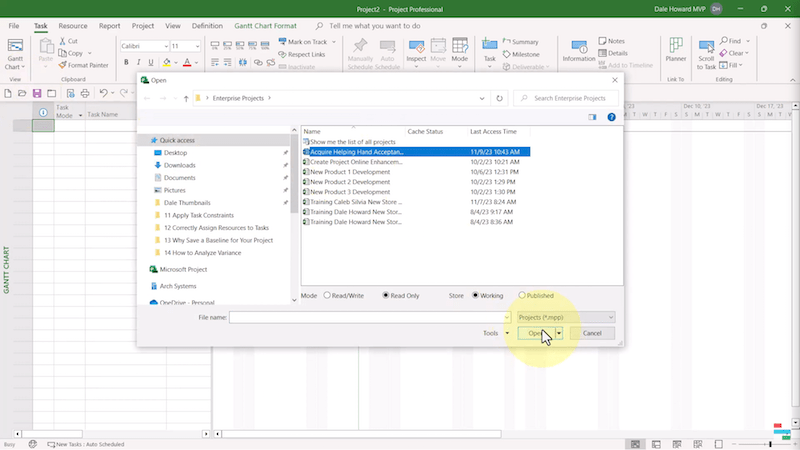Image resolution: width=800 pixels, height=450 pixels.
Task: Switch to the View ribbon tab
Action: (x=172, y=26)
